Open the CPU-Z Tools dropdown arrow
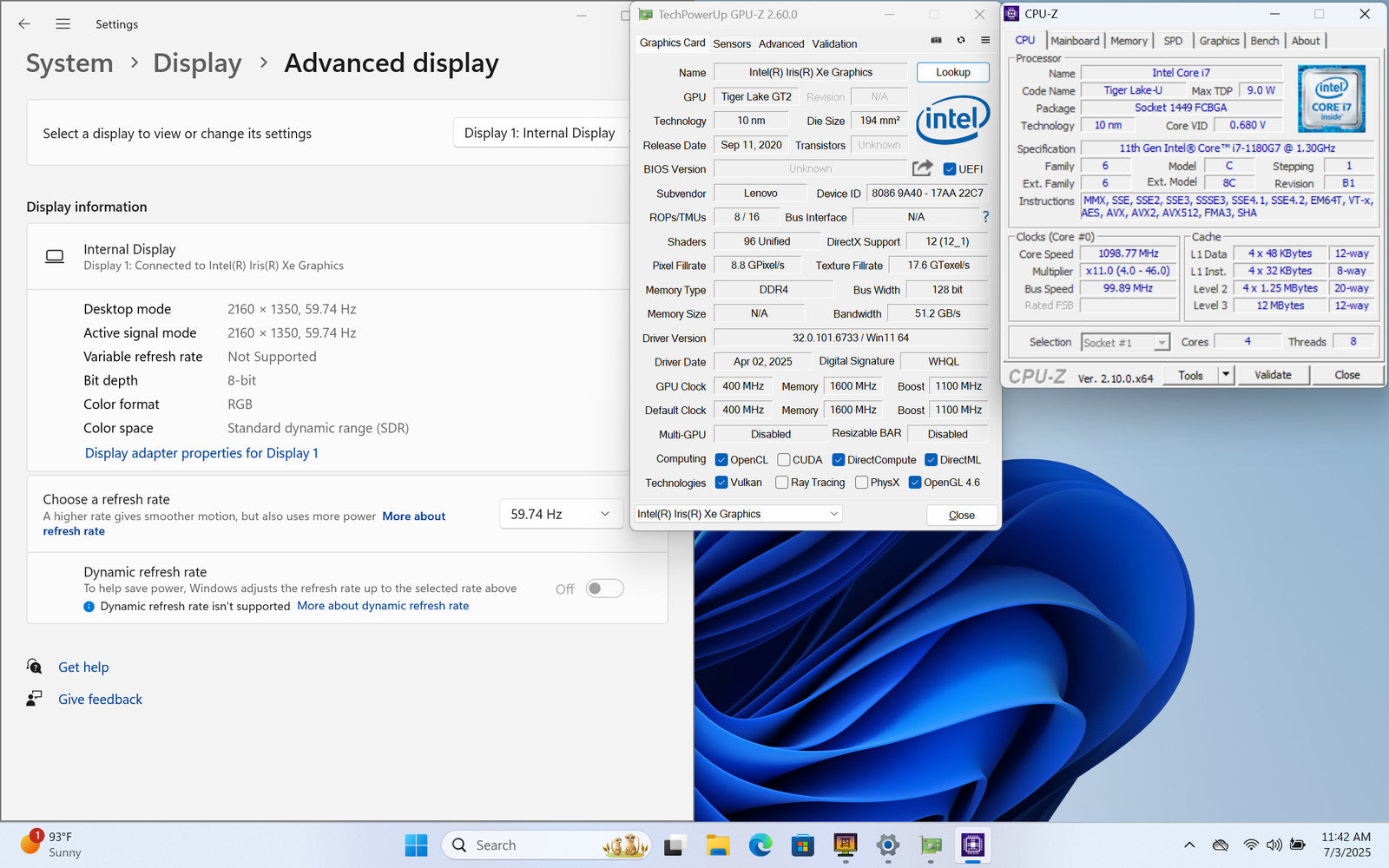 [x=1226, y=375]
